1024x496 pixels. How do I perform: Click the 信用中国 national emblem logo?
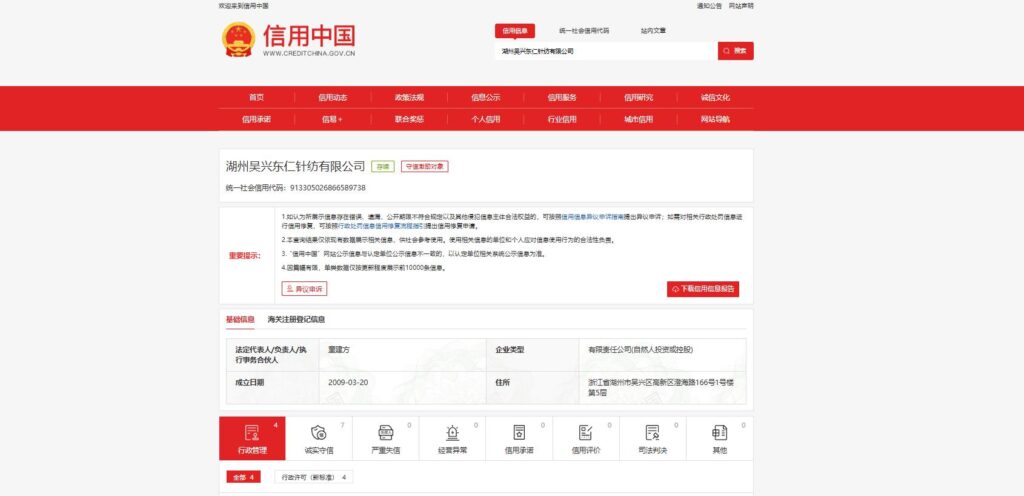(x=238, y=40)
